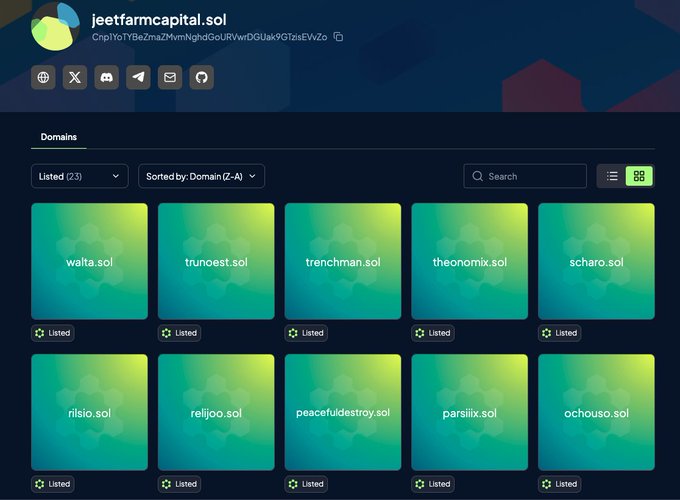Click the Listed badge under walta.sol

(53, 333)
